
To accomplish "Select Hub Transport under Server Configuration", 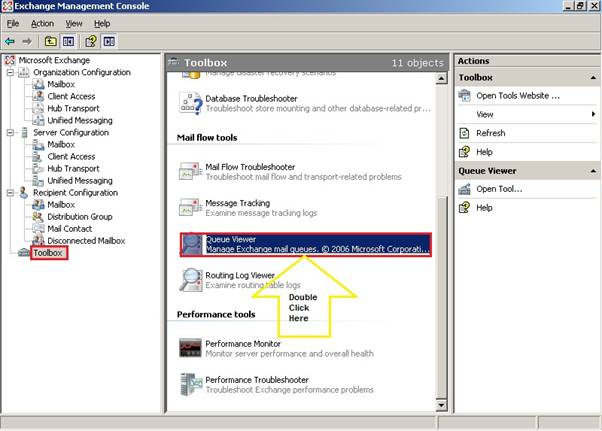I will [x=73, y=168].
